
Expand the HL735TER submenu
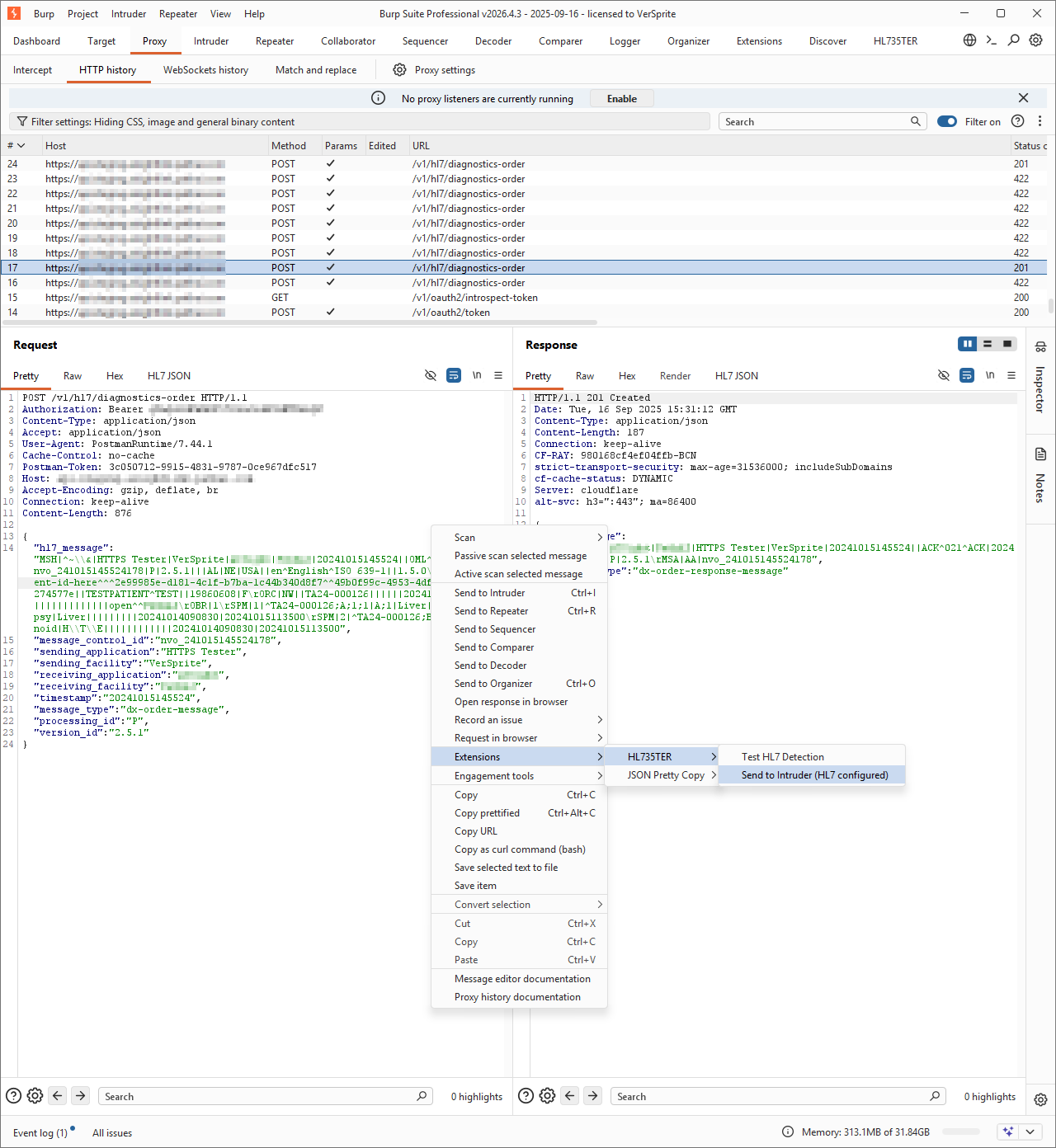point(662,757)
